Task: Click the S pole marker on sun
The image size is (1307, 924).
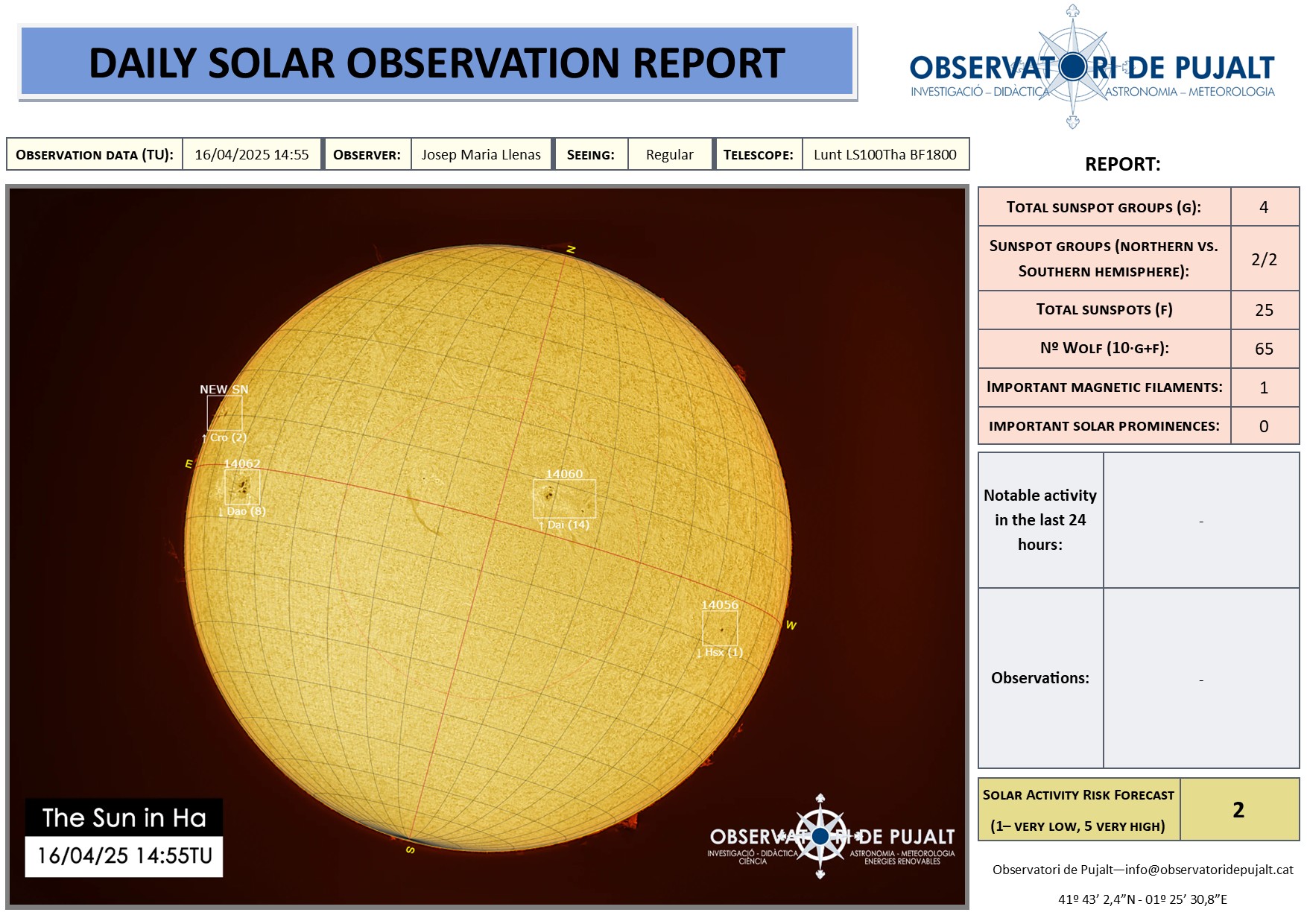Action: pyautogui.click(x=410, y=849)
